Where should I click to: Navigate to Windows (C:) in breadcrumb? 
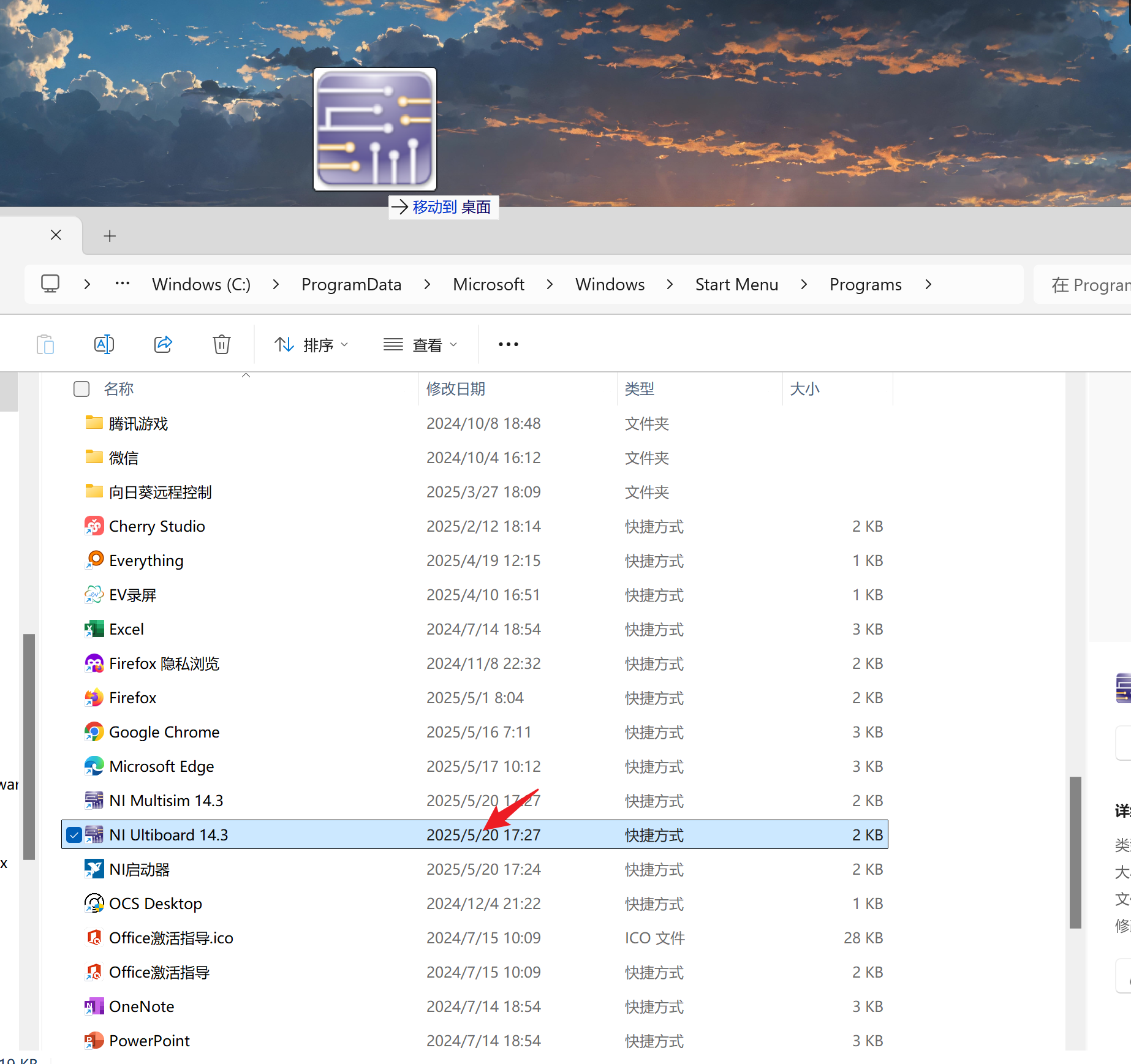pos(202,284)
